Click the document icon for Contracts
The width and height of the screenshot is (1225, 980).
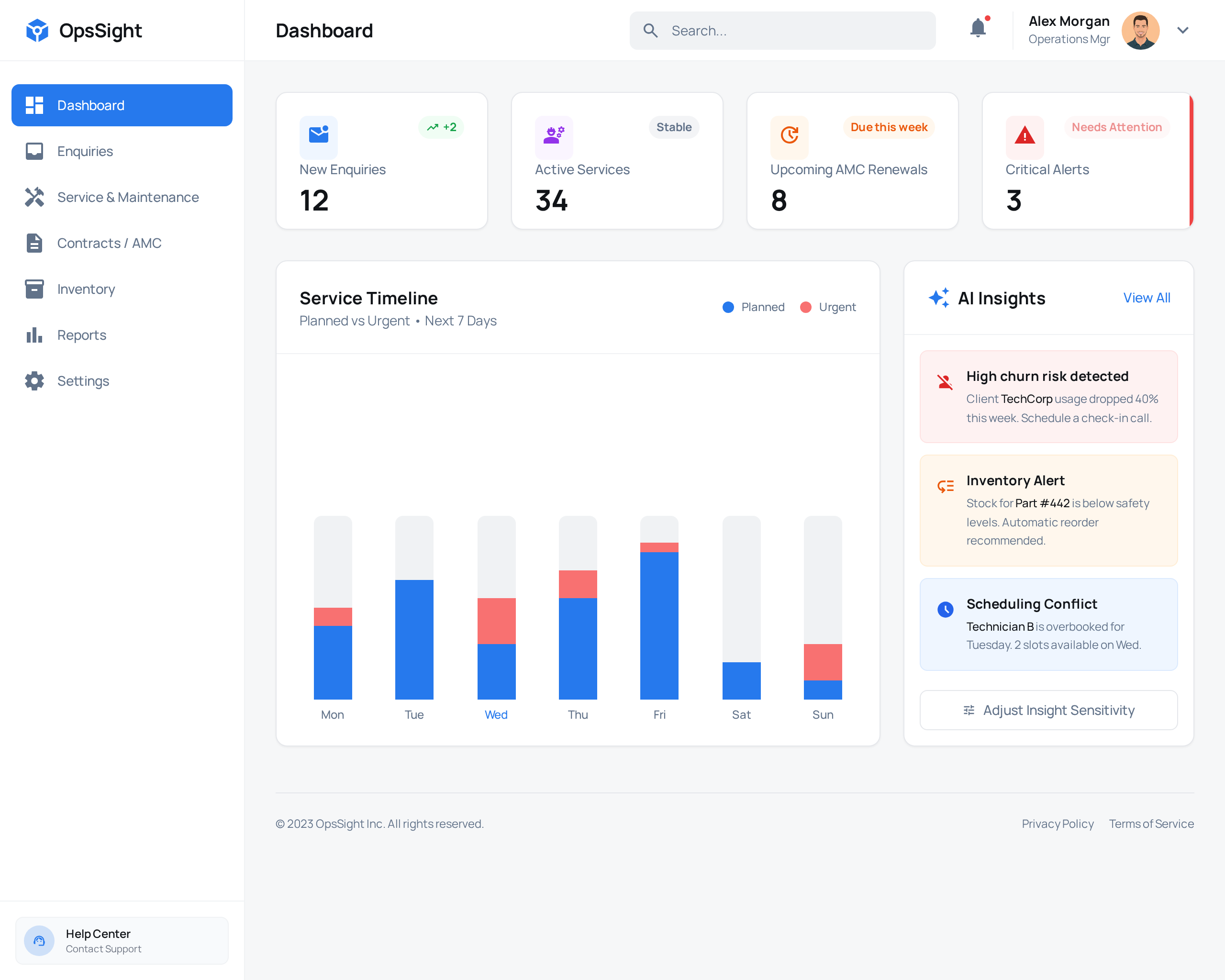34,243
